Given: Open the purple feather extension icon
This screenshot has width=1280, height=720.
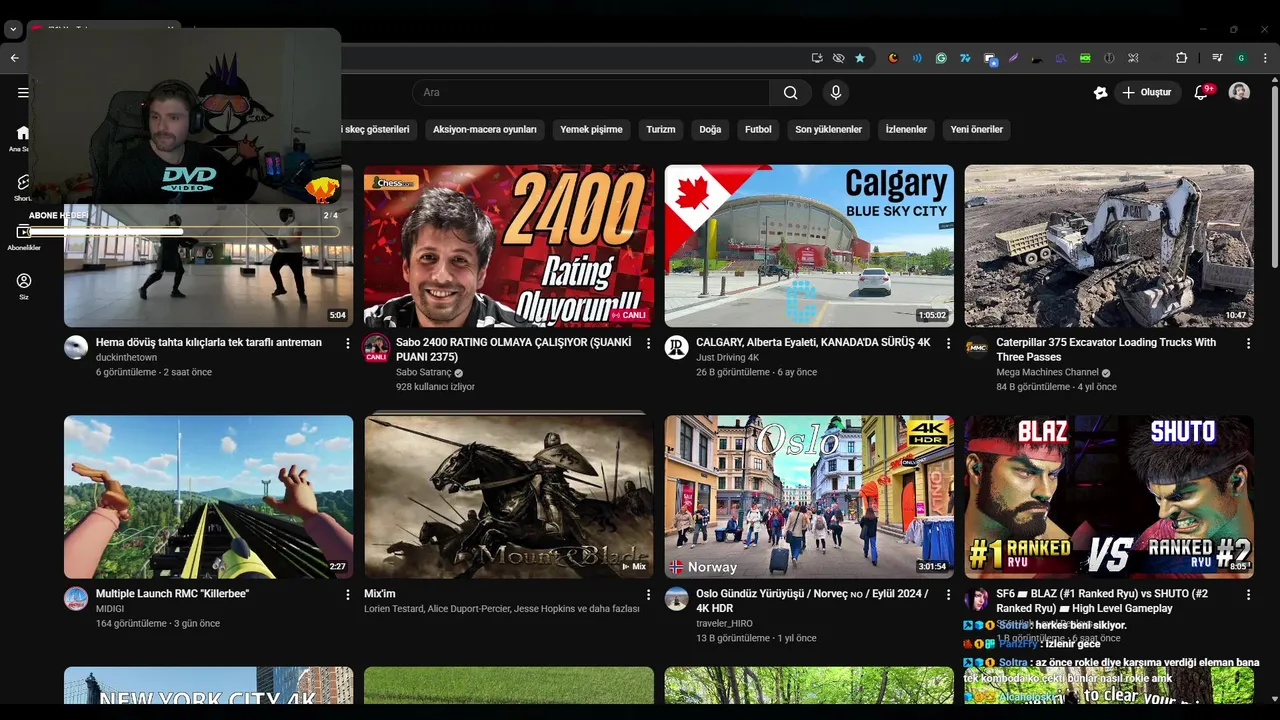Looking at the screenshot, I should point(1013,58).
